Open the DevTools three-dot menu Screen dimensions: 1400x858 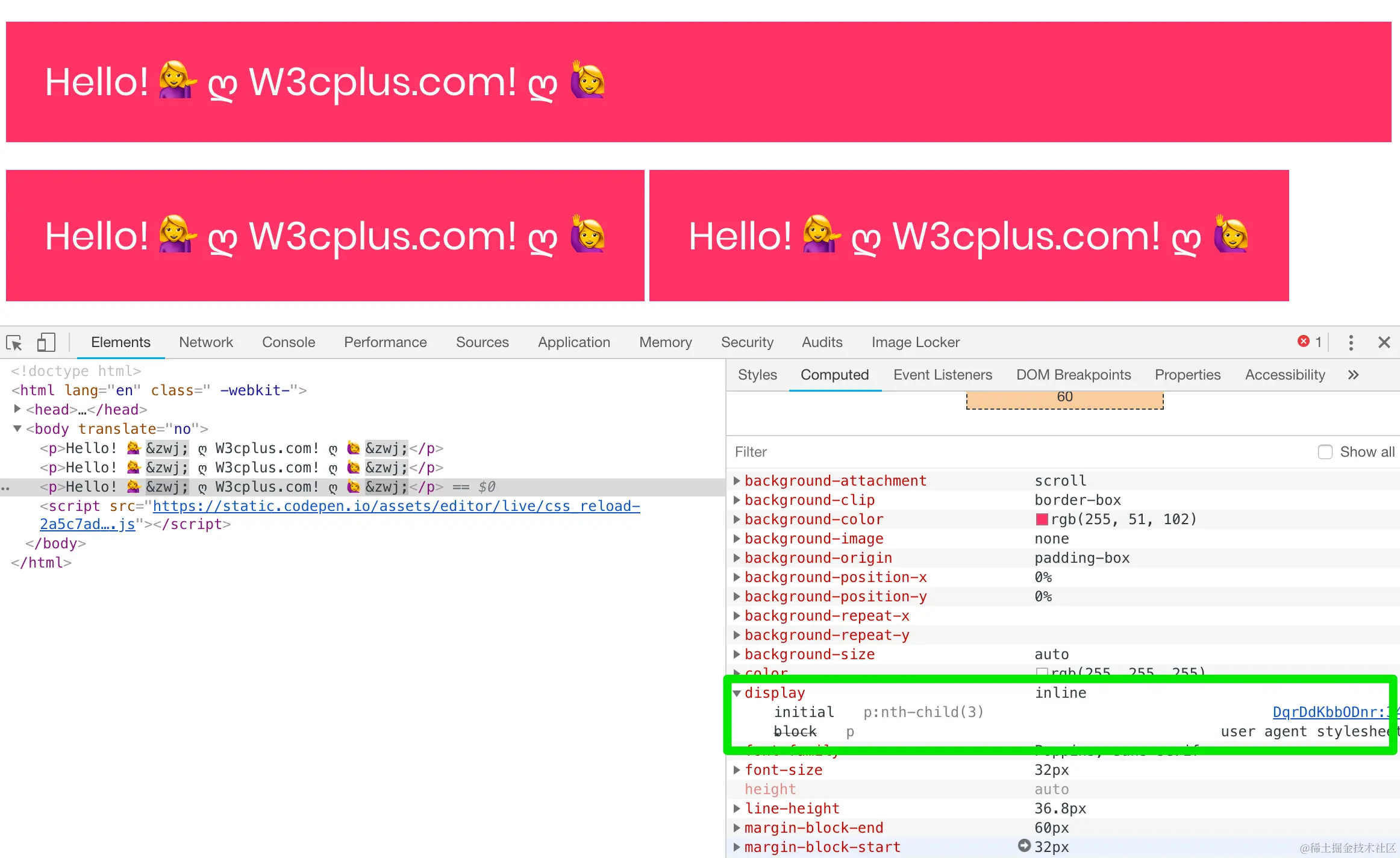point(1351,343)
